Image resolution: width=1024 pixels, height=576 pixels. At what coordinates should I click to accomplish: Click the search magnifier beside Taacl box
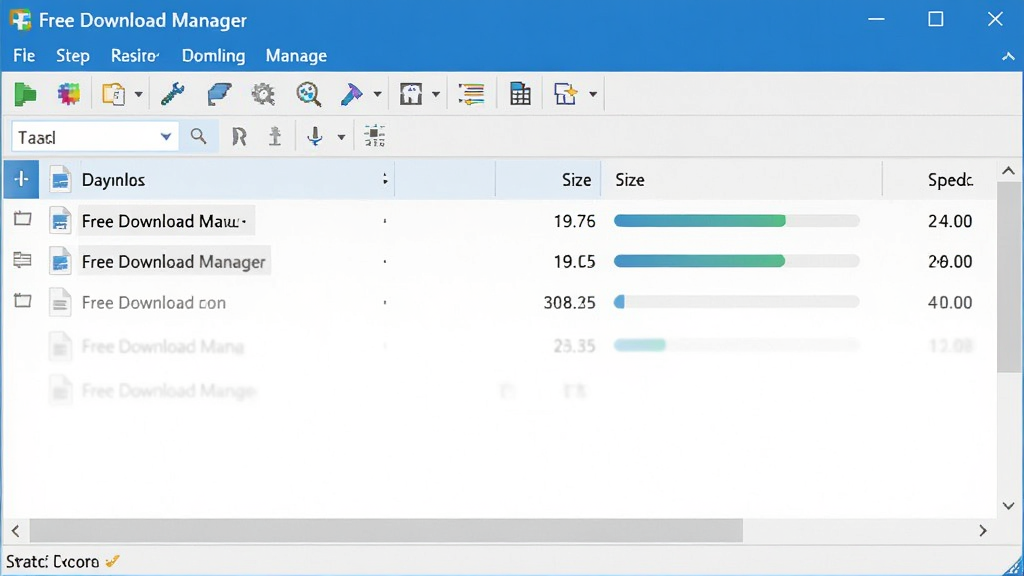click(199, 136)
